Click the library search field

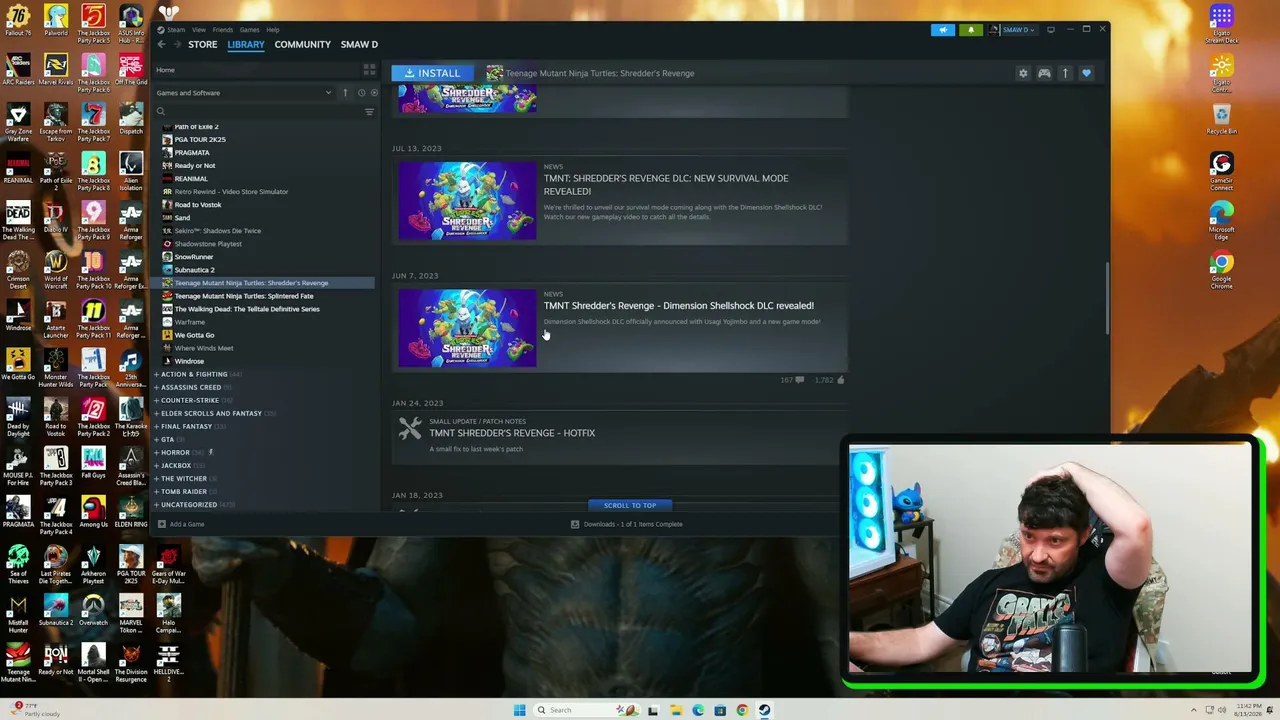[260, 111]
